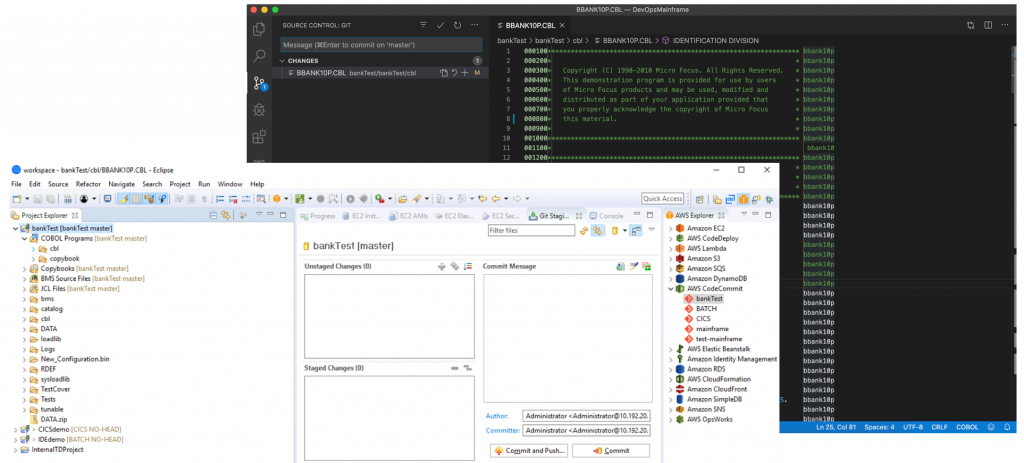Toggle Link with Editor in Project Explorer
The height and width of the screenshot is (463, 1024).
[x=227, y=215]
